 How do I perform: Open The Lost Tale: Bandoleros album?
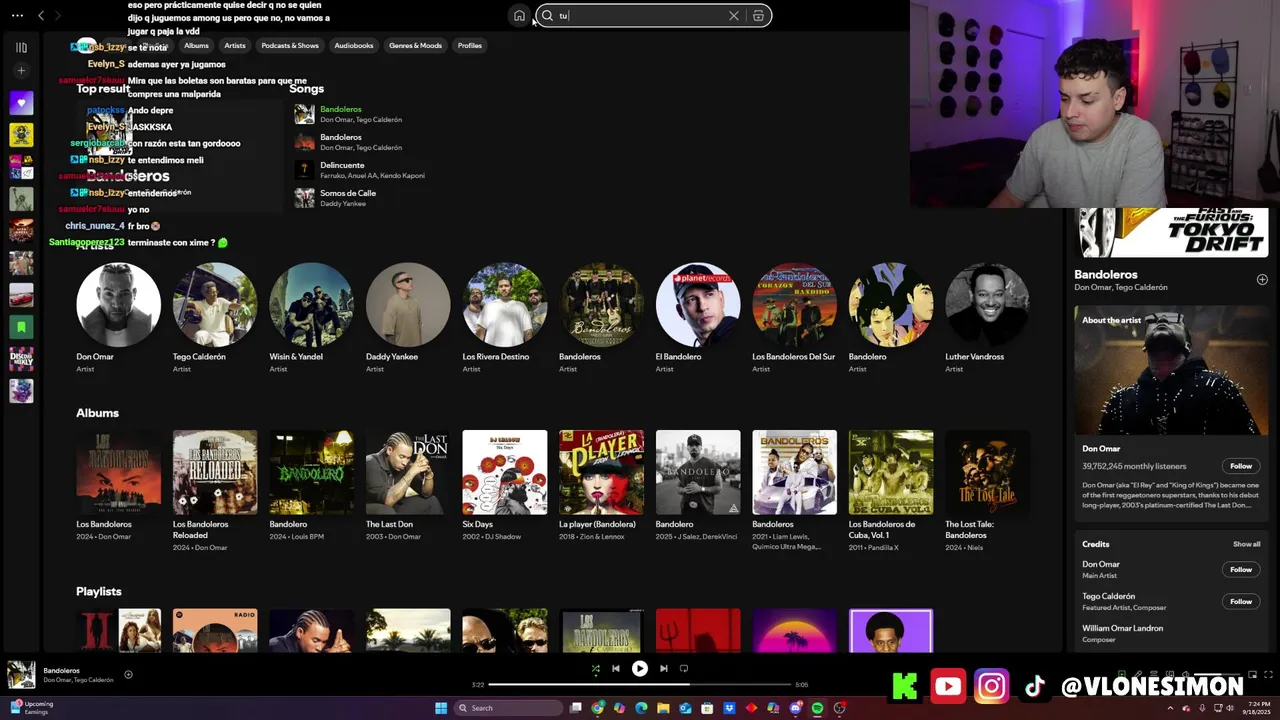coord(988,472)
